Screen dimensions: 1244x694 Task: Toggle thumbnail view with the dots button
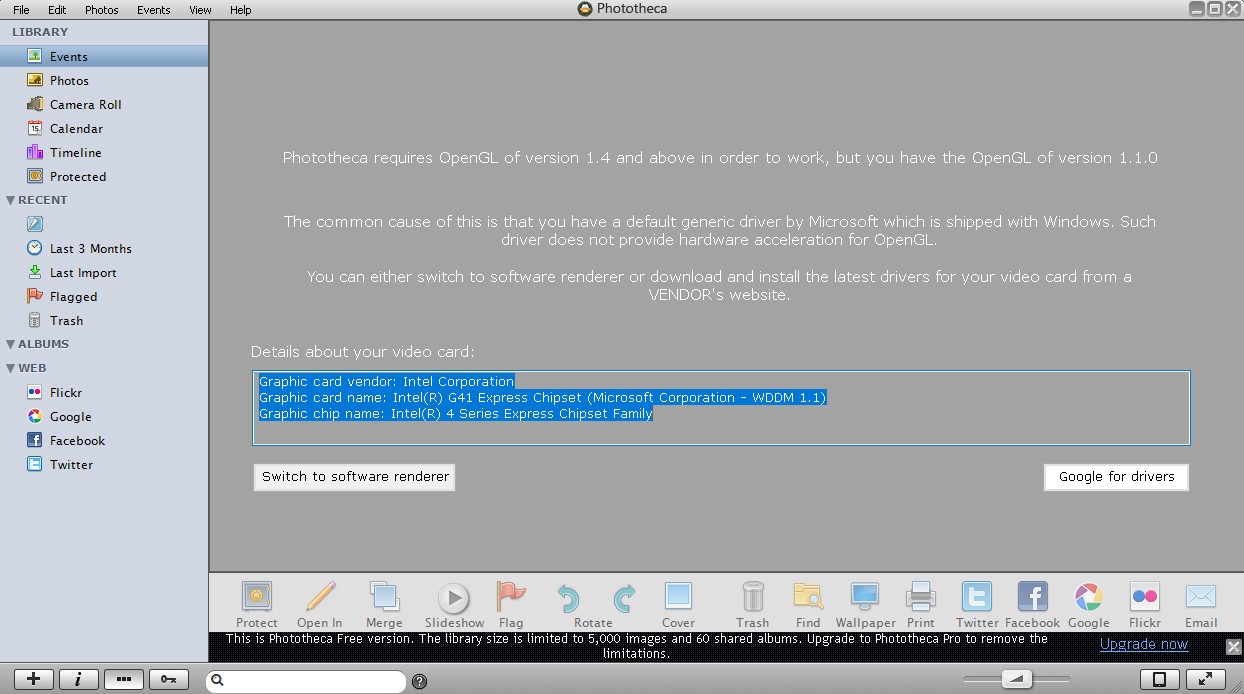pyautogui.click(x=124, y=679)
